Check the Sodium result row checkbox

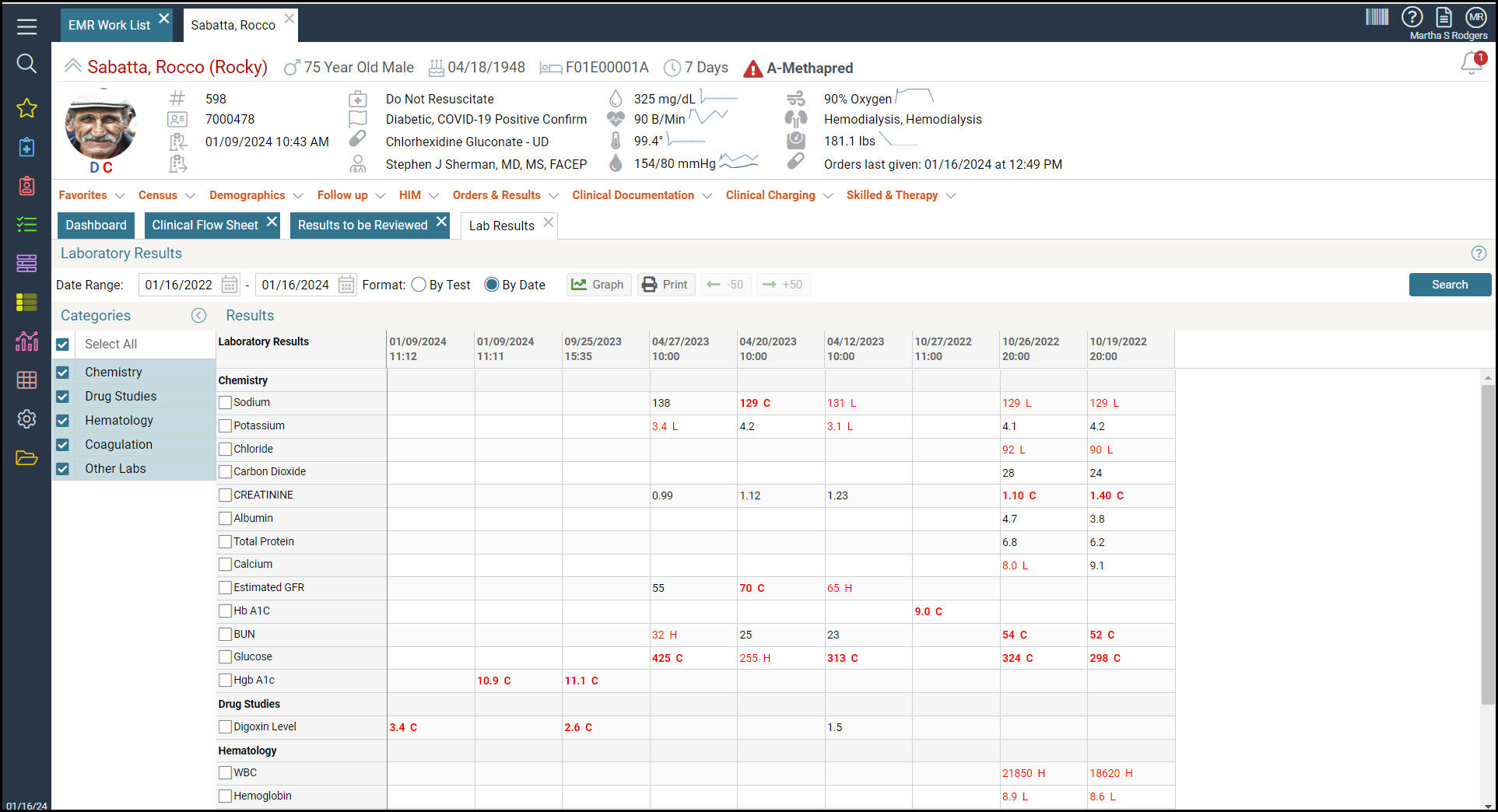(226, 402)
